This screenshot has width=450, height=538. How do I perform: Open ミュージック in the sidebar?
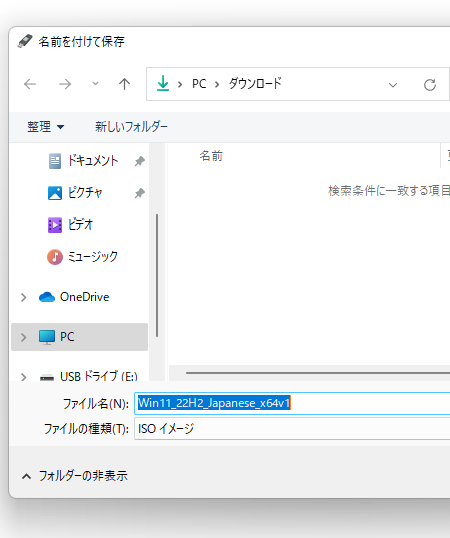point(93,257)
